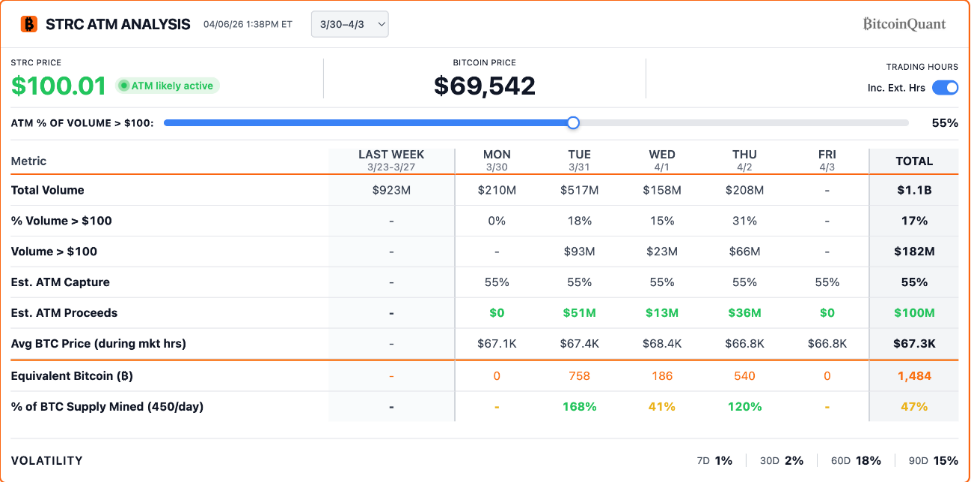971x482 pixels.
Task: Click the $100.01 STRC price
Action: 58,85
